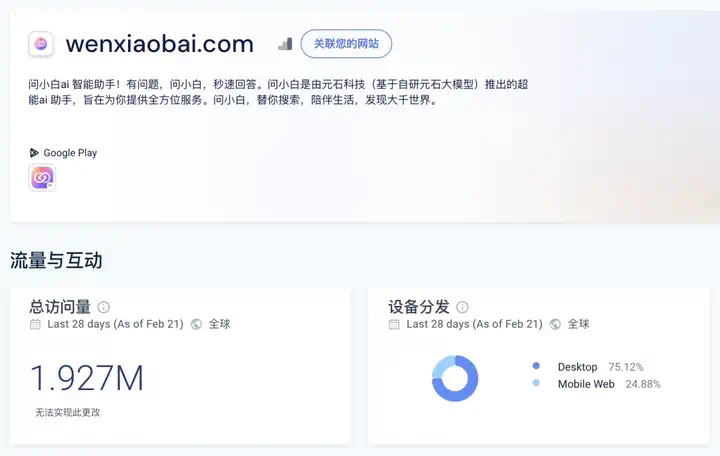
Task: Click the globe icon in 总访问量 card
Action: pos(197,324)
